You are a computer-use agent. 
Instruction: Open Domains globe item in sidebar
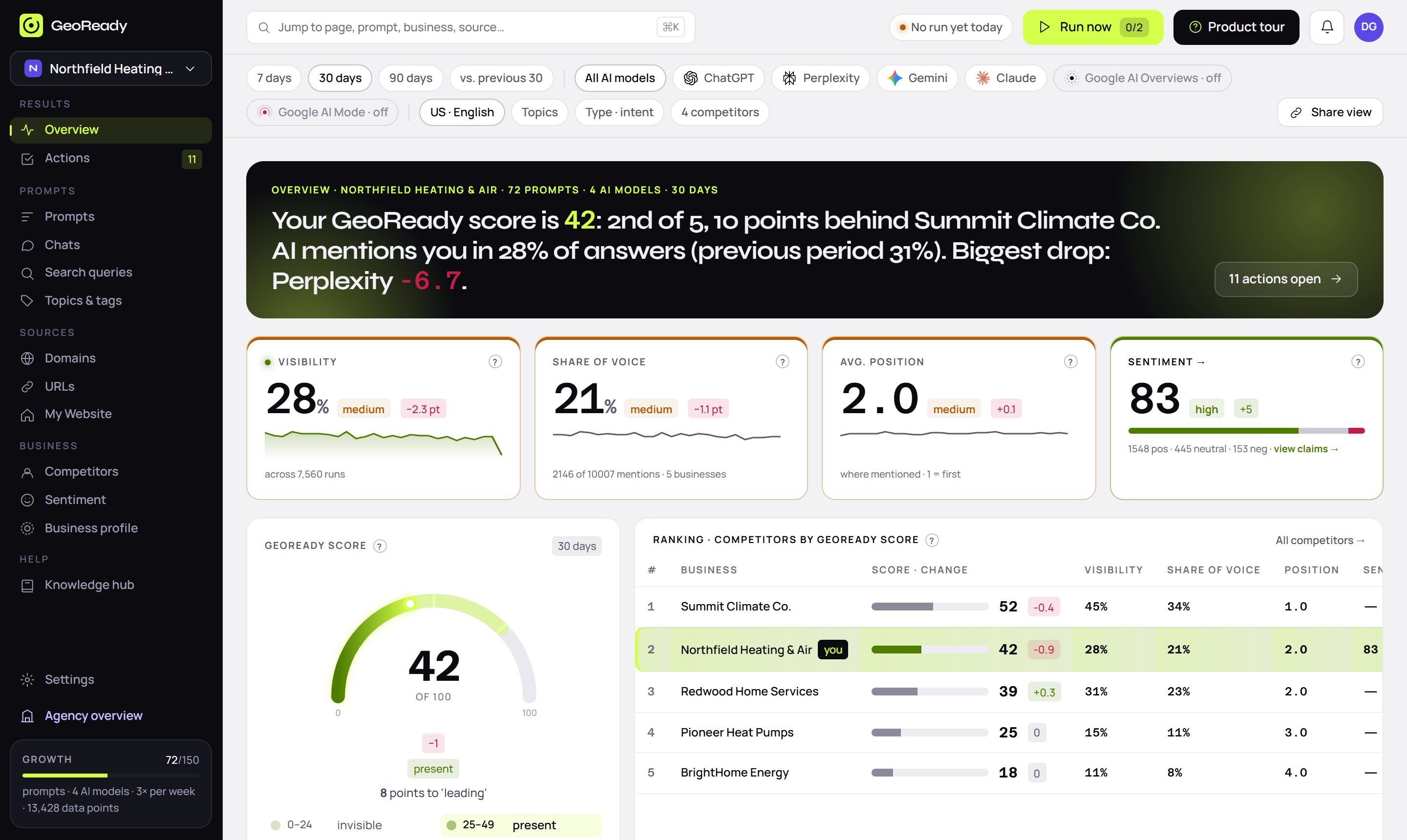tap(110, 358)
